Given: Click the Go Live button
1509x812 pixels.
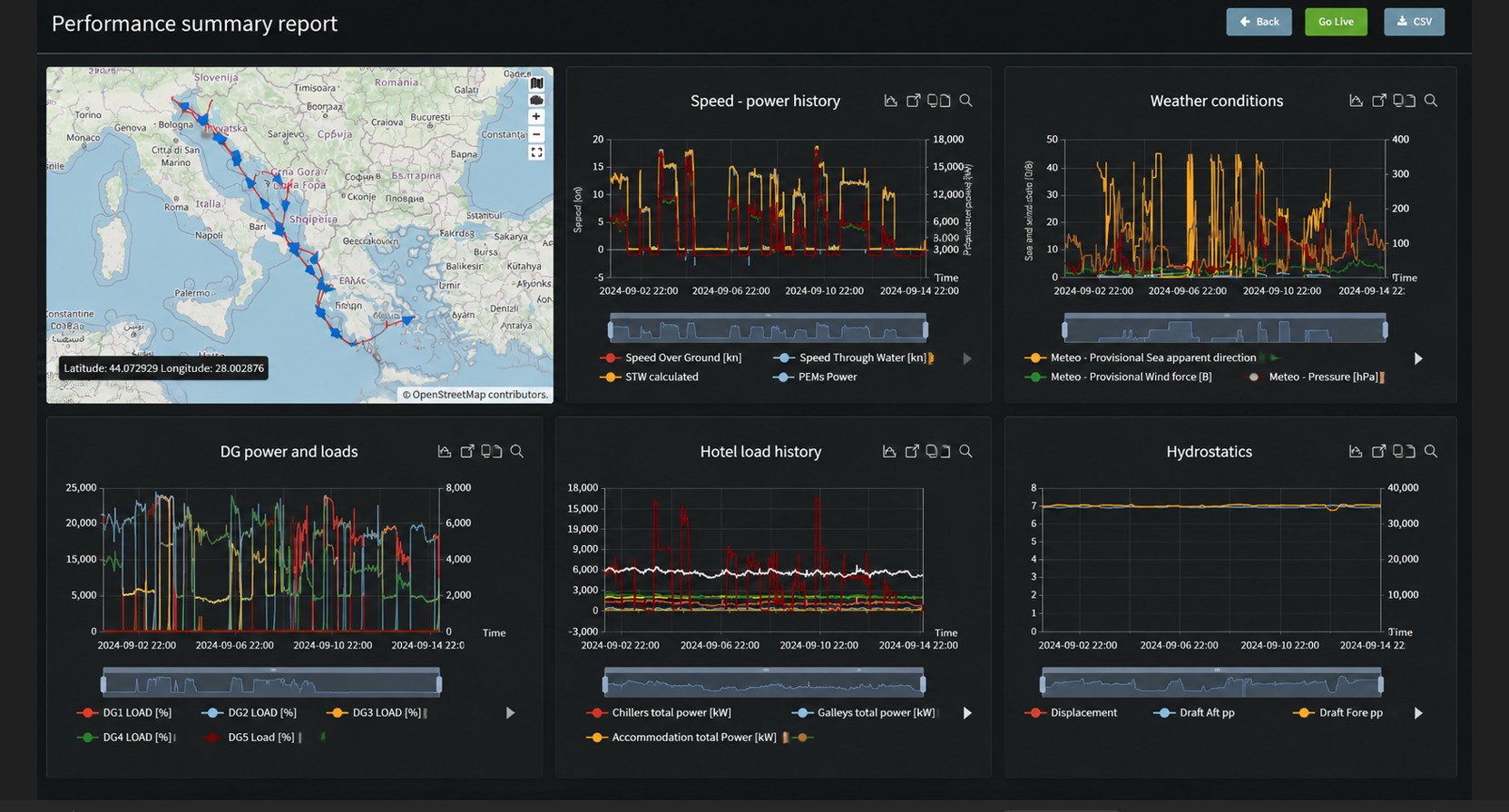Looking at the screenshot, I should 1336,22.
